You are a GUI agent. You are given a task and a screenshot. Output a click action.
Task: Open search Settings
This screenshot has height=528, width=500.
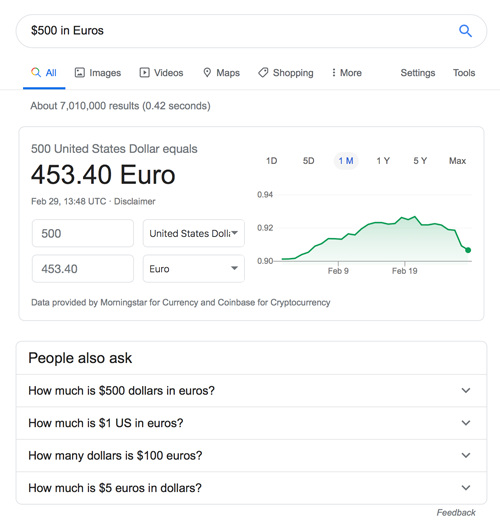pos(418,73)
